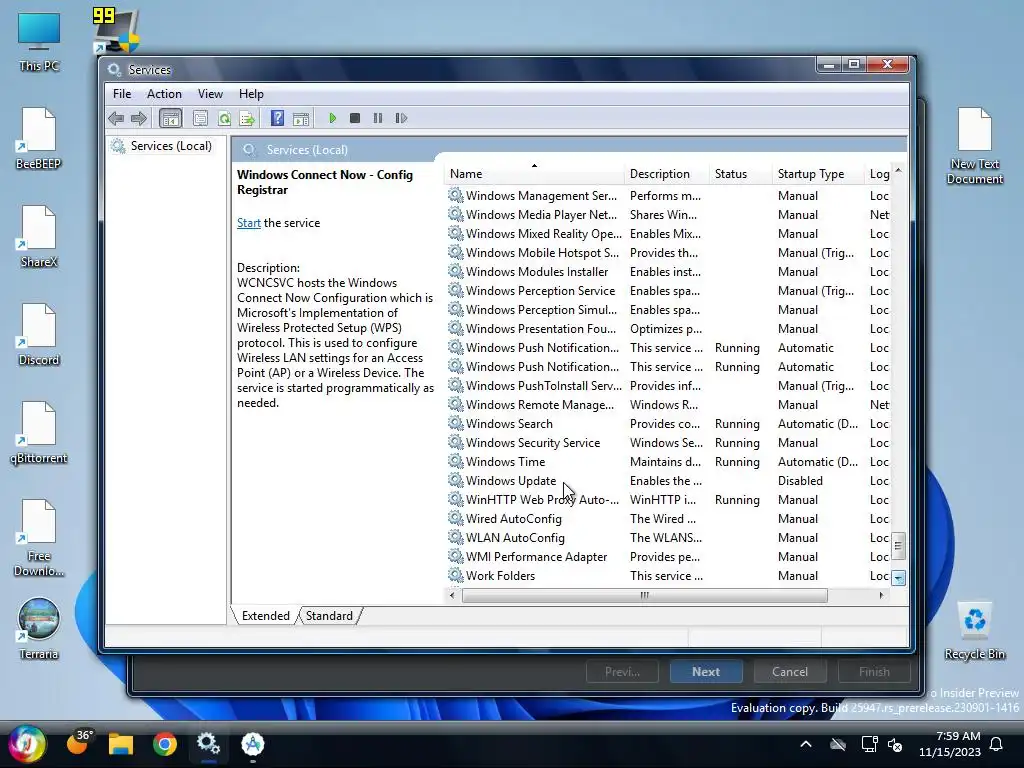Screen dimensions: 1024x768
Task: Select the Discord desktop shortcut
Action: tap(39, 335)
